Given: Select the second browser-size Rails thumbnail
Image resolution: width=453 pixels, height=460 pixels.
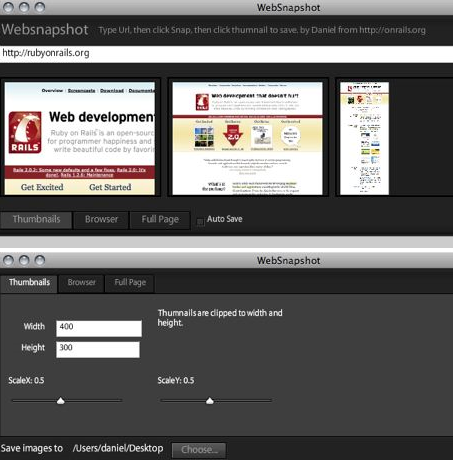Looking at the screenshot, I should pyautogui.click(x=248, y=138).
